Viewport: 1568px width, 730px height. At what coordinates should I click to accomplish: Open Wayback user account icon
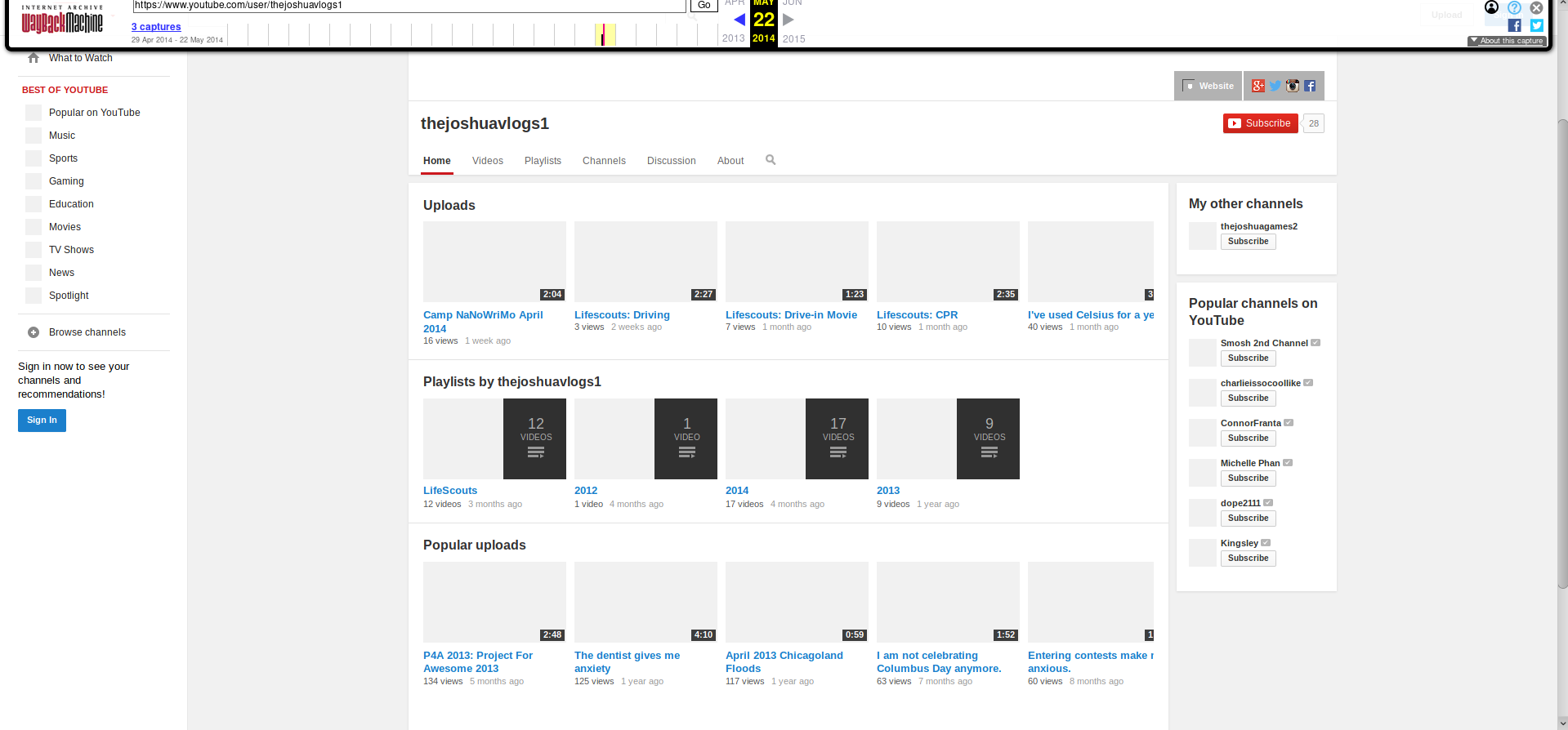[1491, 7]
